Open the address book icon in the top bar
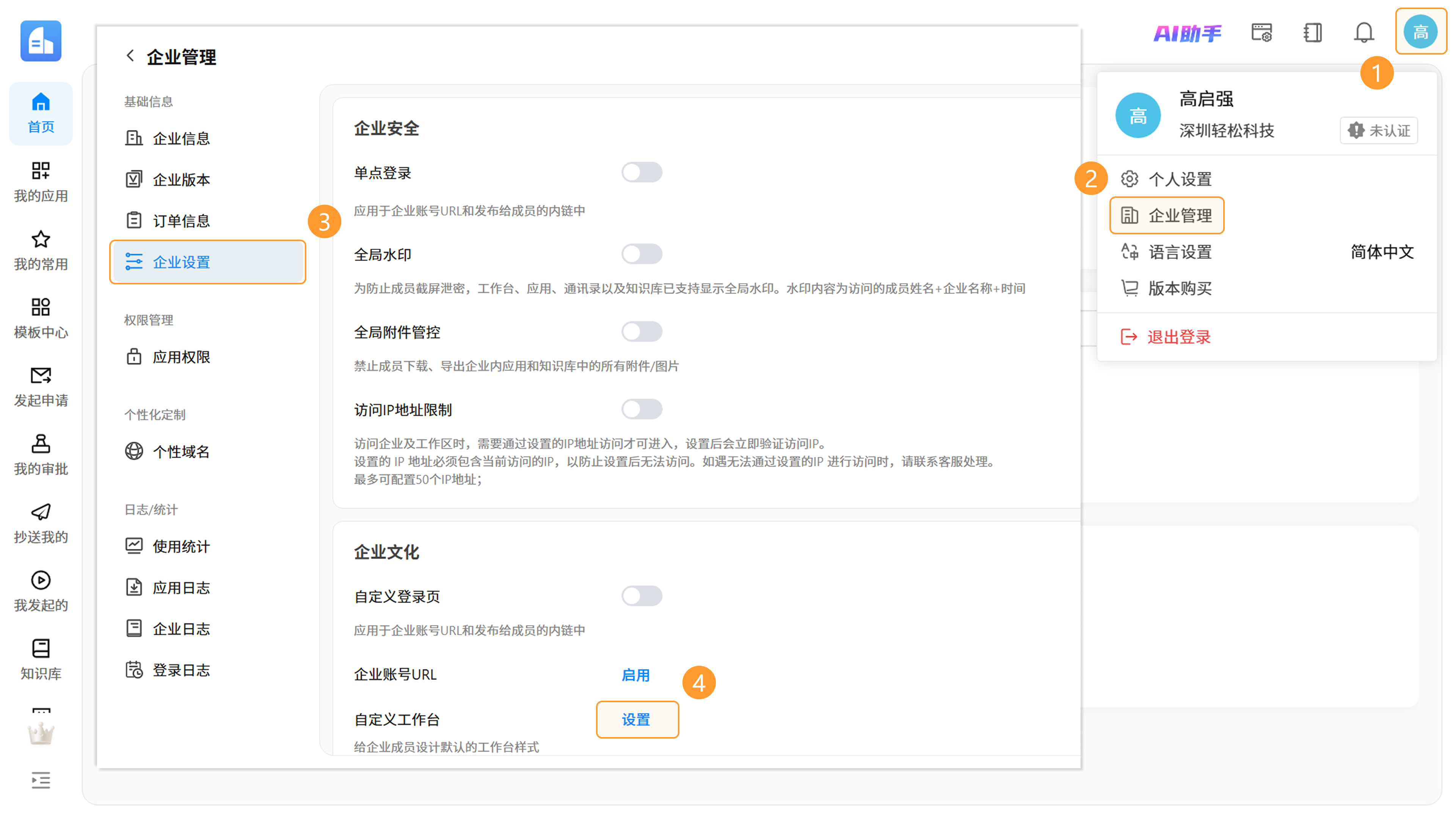 pyautogui.click(x=1312, y=33)
